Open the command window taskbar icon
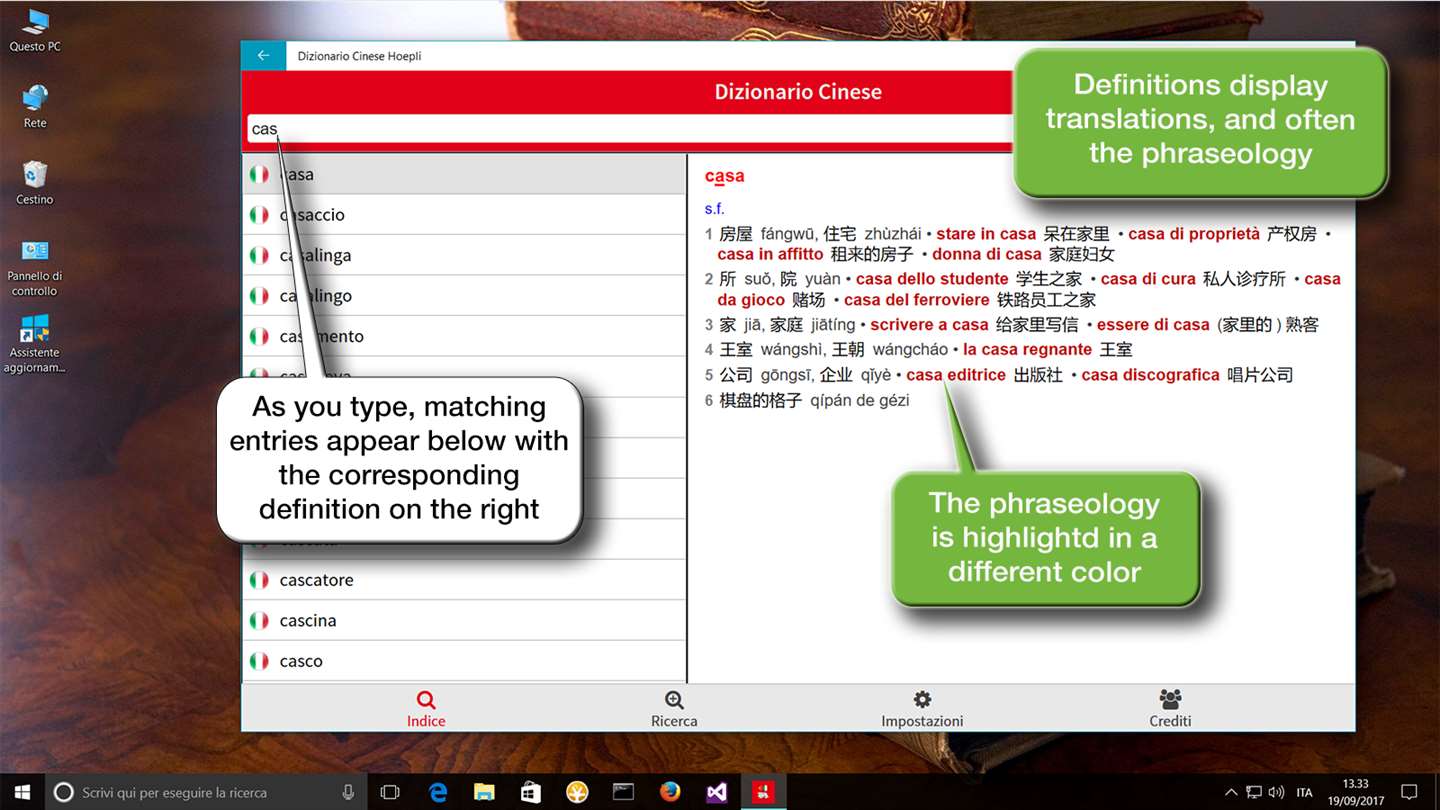The height and width of the screenshot is (810, 1440). coord(624,792)
